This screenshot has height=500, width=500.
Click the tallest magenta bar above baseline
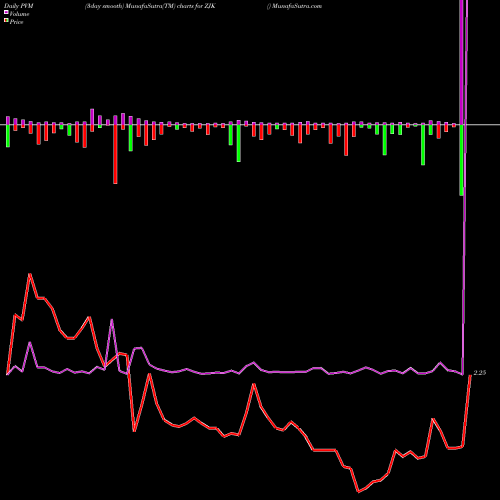[x=92, y=117]
